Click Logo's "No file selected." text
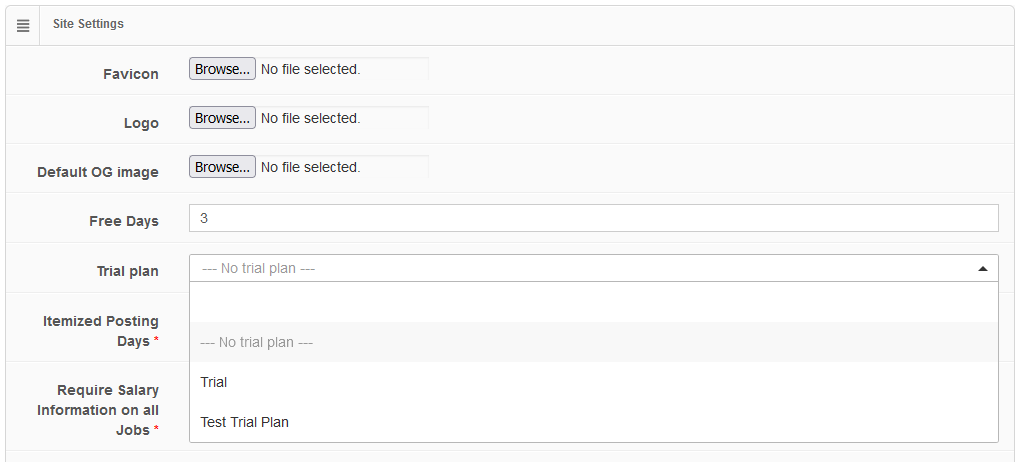 [310, 118]
